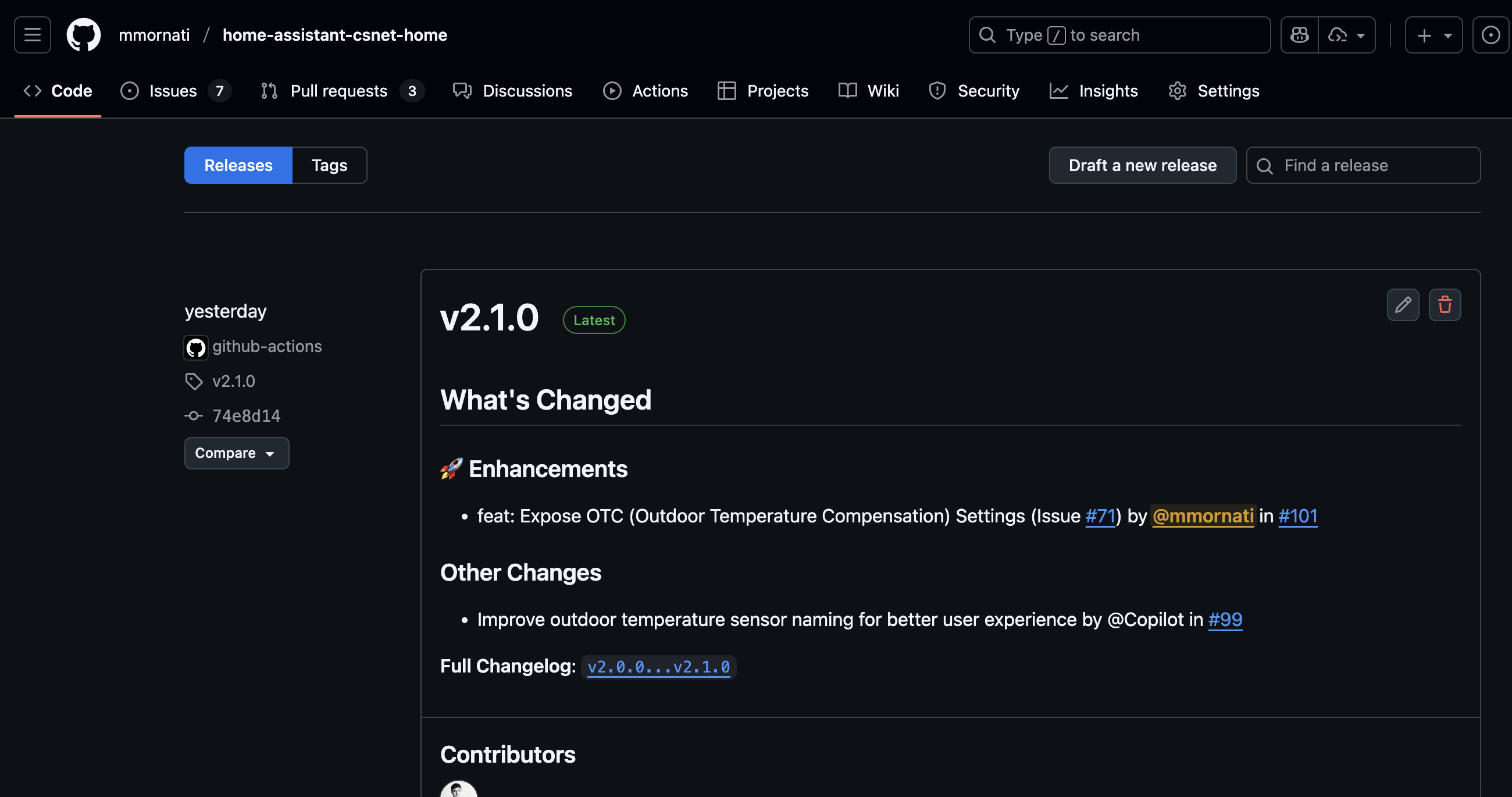The image size is (1512, 797).
Task: Open GitHub Copilot from the header icon
Action: [1299, 35]
